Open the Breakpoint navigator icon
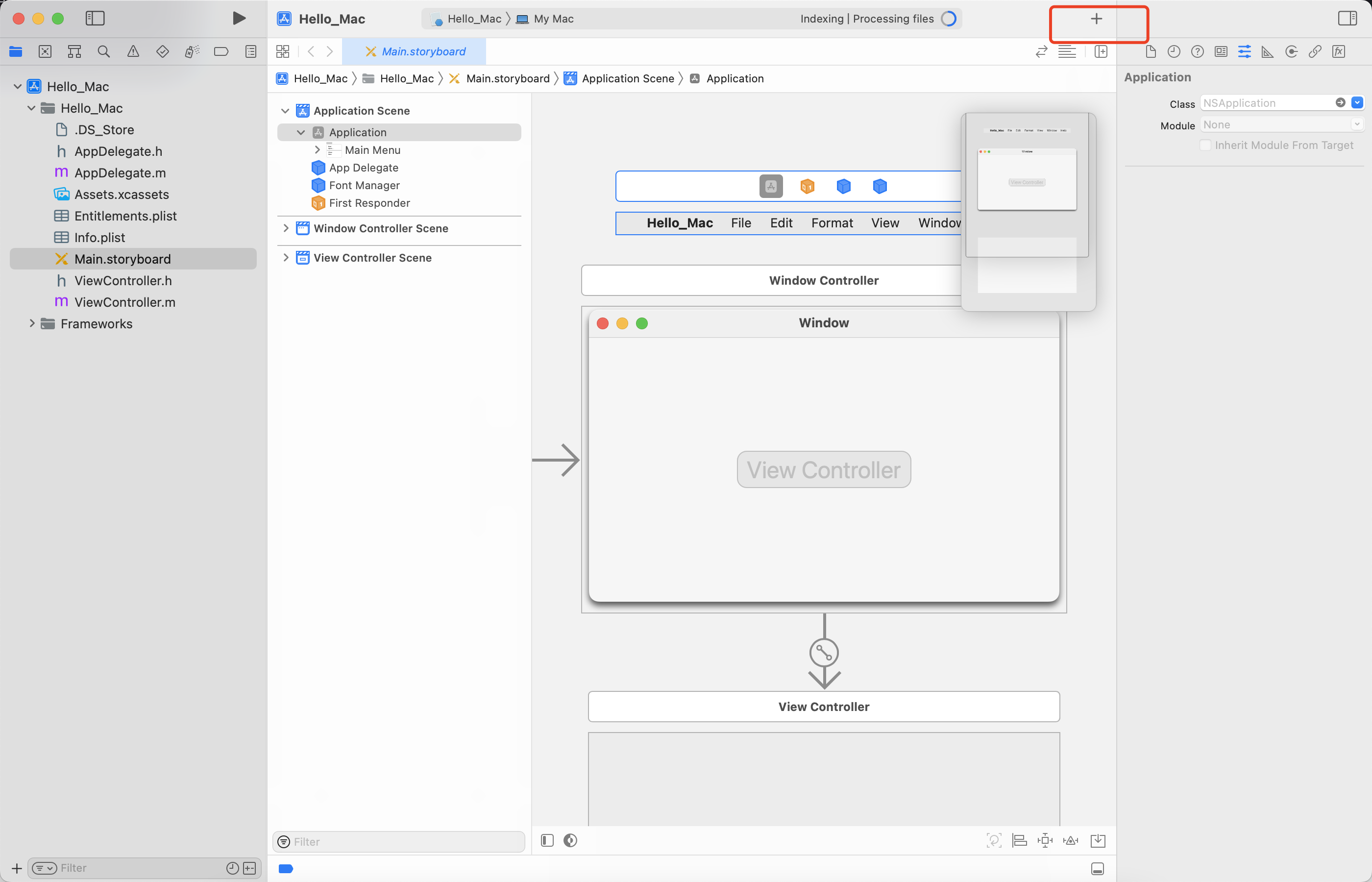Screen dimensions: 1372x882 click(221, 51)
